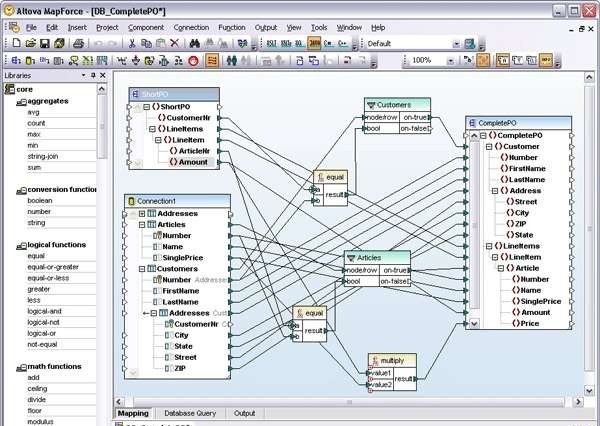Click the CompletePO component header icon
The image size is (600, 426).
coord(472,123)
